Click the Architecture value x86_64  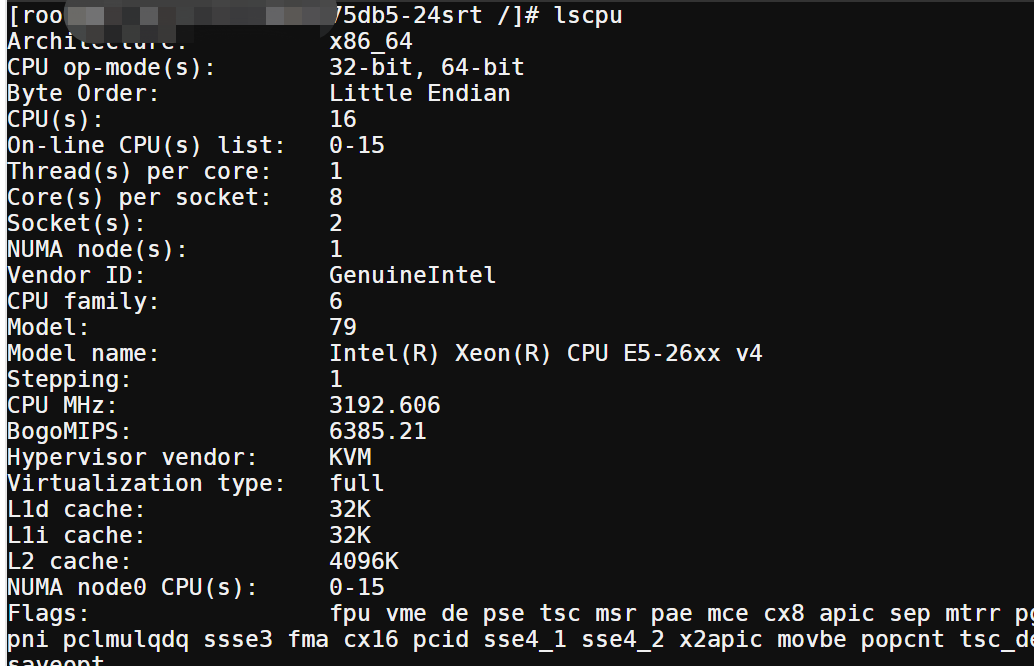coord(371,42)
